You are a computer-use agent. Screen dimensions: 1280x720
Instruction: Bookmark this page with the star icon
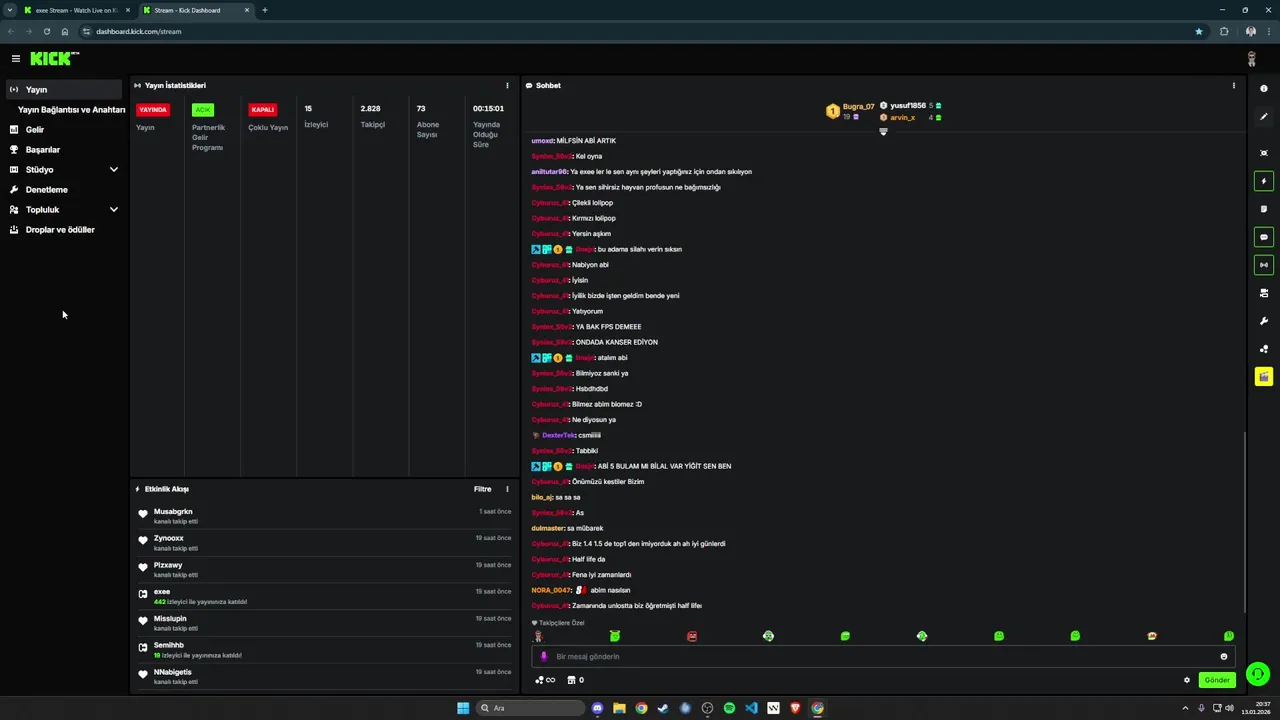click(1199, 31)
